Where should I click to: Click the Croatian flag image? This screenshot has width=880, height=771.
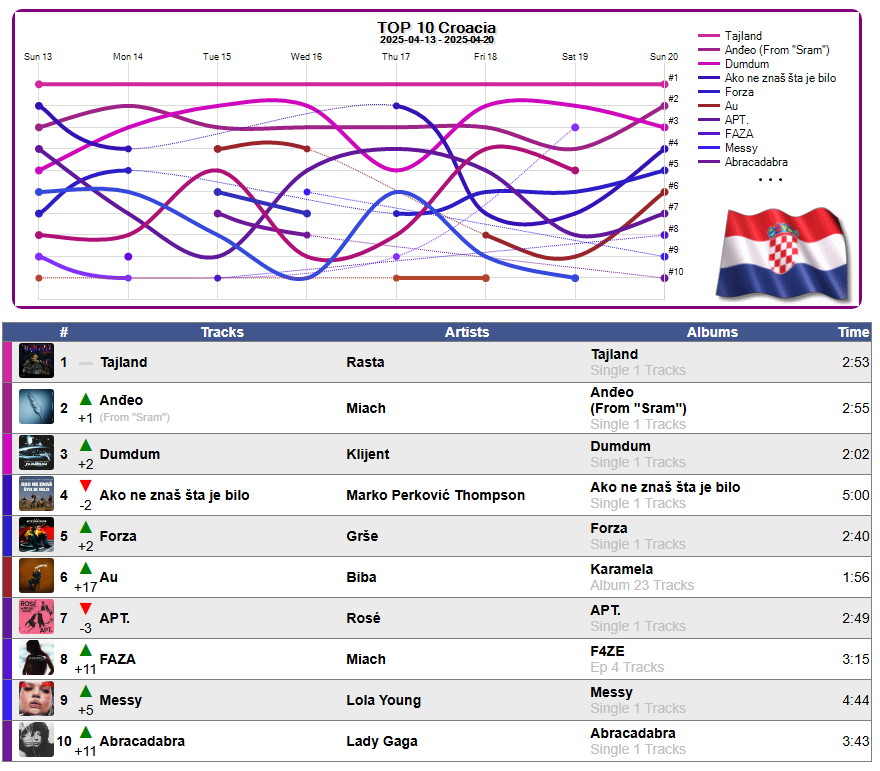tap(783, 254)
